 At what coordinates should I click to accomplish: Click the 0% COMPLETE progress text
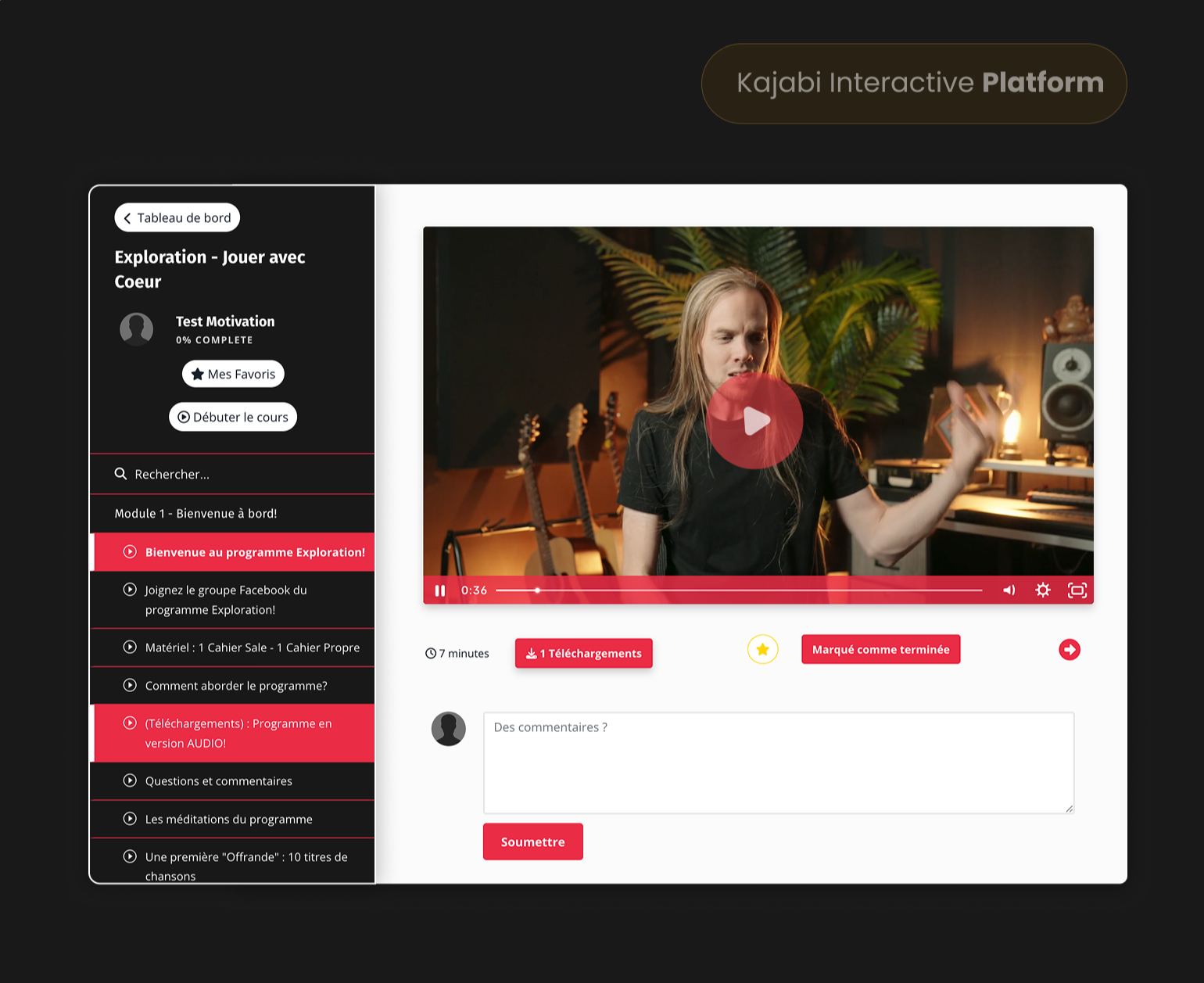pyautogui.click(x=214, y=340)
